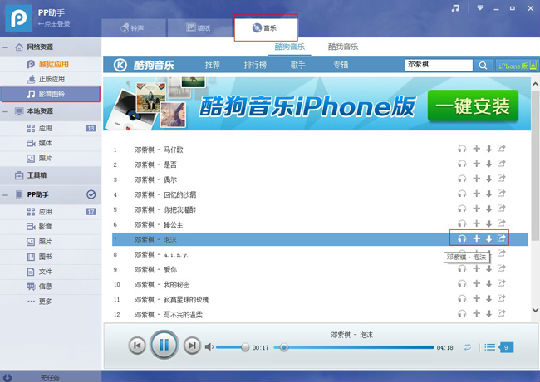This screenshot has height=382, width=540.
Task: Click the search box containing 邓紫棋
Action: (439, 65)
